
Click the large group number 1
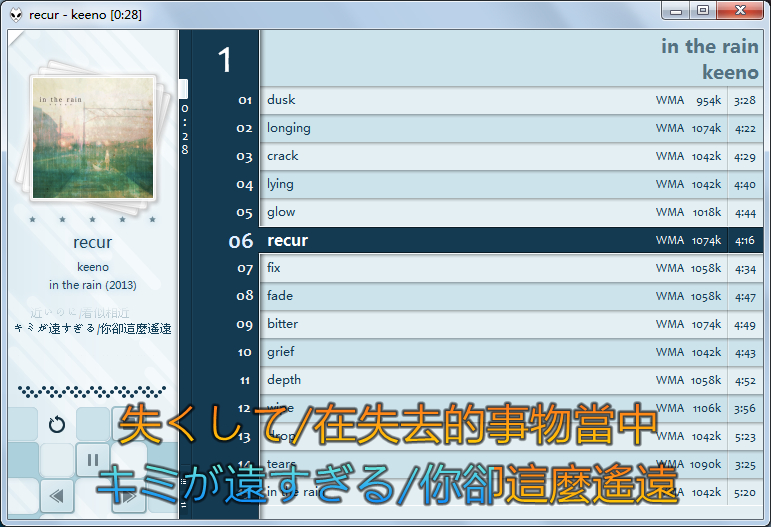pos(225,60)
